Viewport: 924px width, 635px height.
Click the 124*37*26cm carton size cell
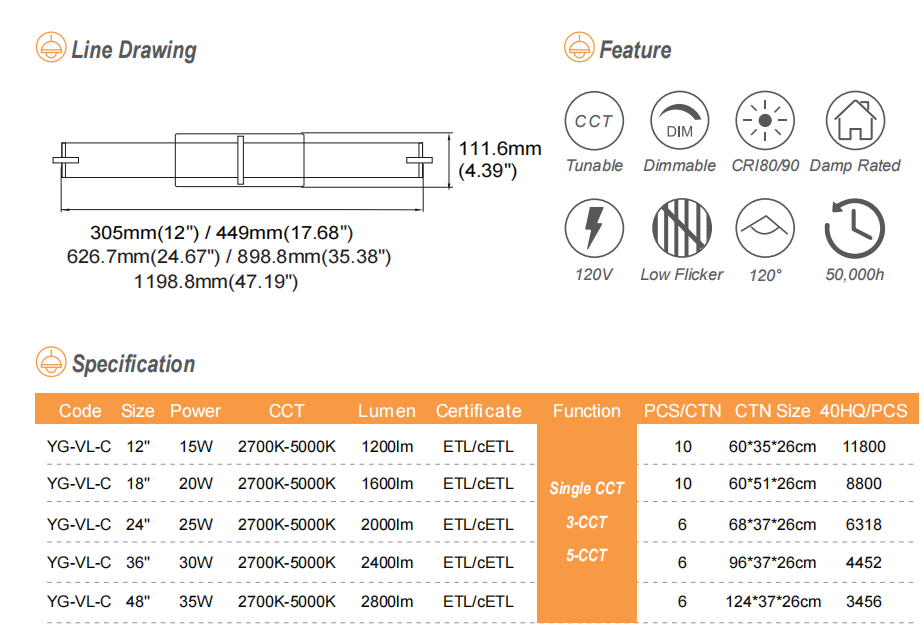pos(773,601)
